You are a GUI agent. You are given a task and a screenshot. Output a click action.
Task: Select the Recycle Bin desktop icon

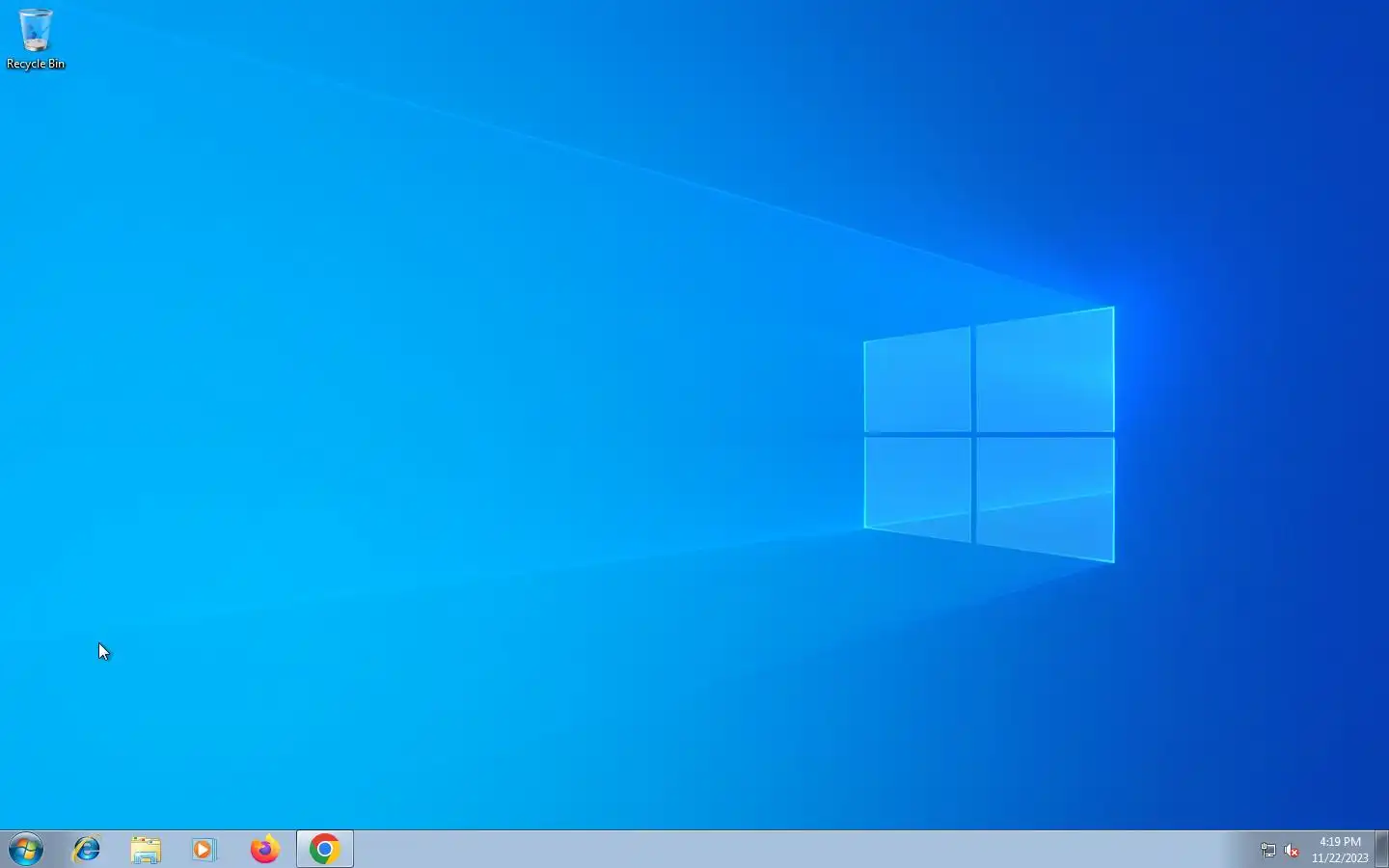pyautogui.click(x=36, y=40)
